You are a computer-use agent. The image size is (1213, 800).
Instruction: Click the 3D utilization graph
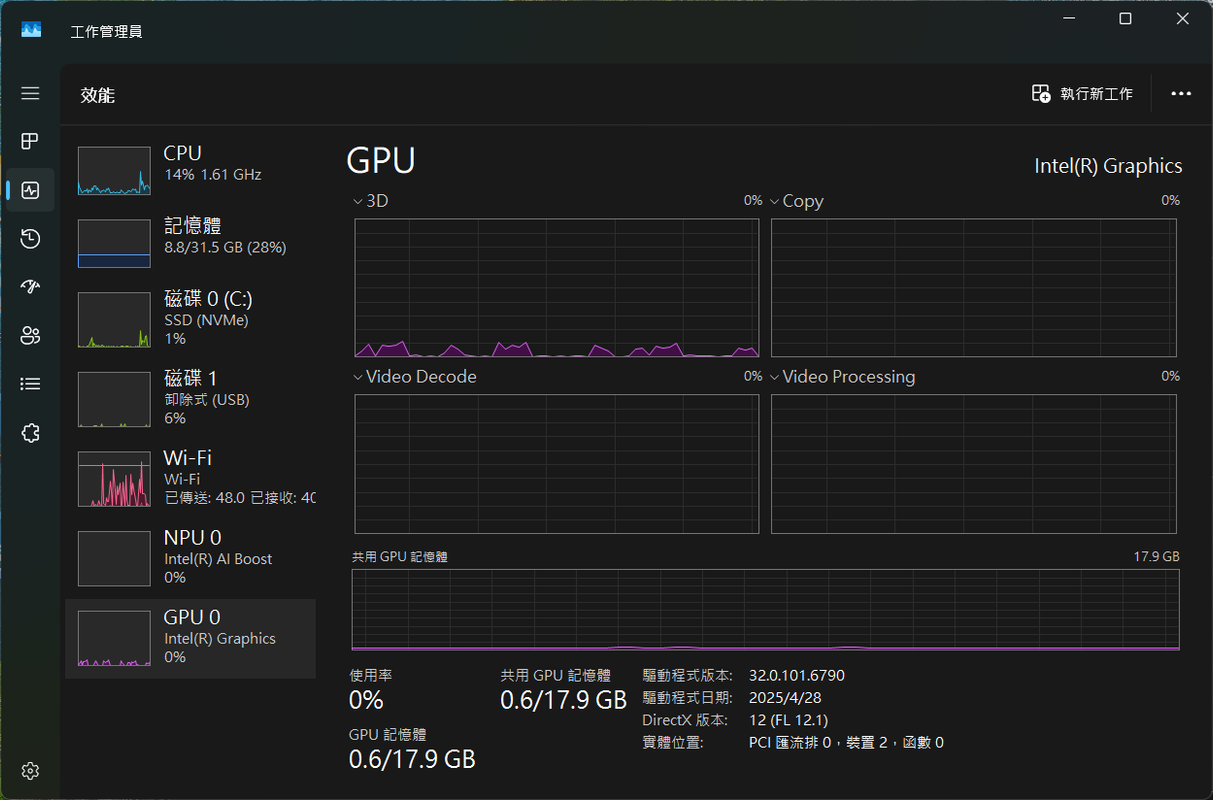coord(557,288)
